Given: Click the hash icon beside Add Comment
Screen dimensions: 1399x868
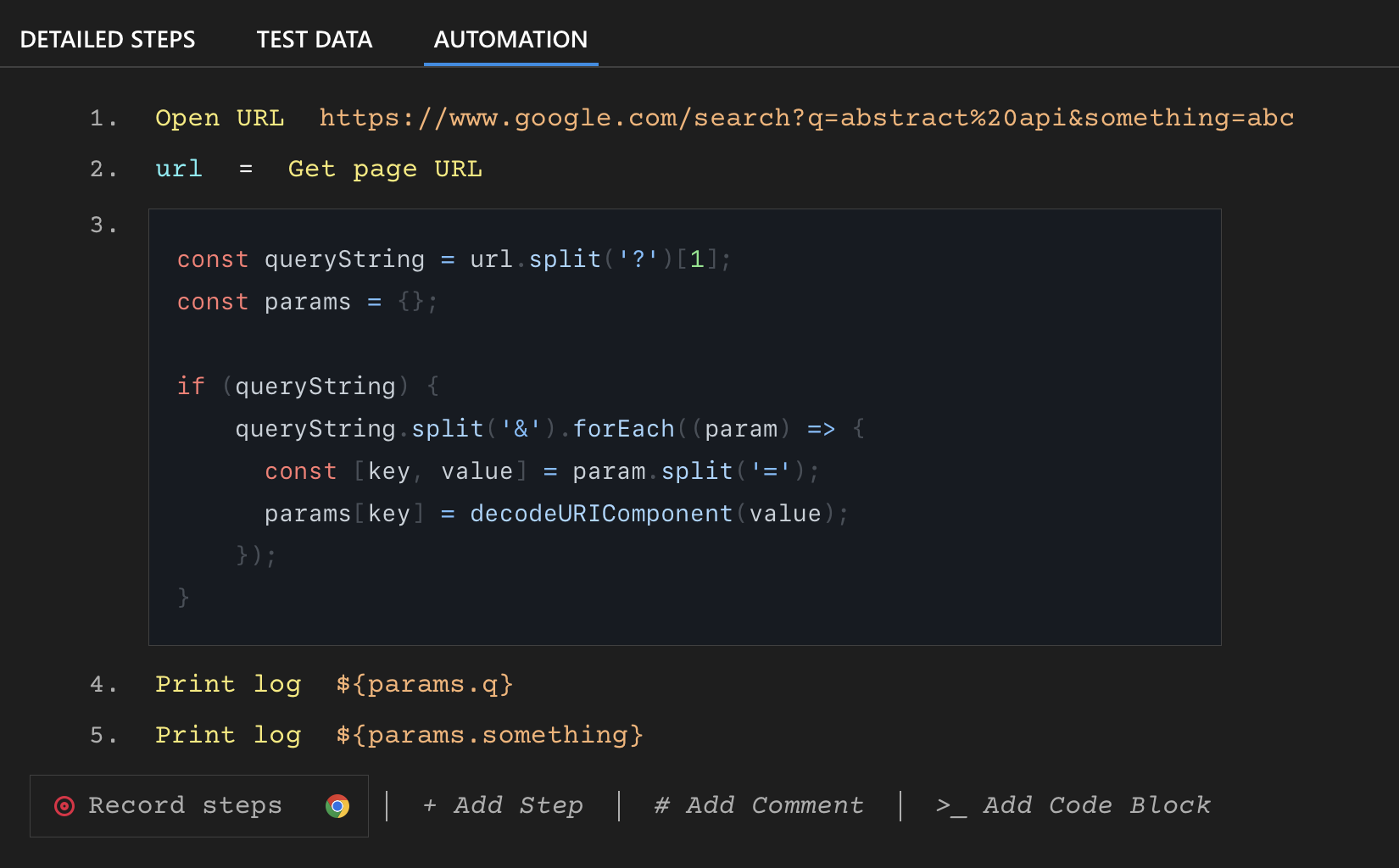Looking at the screenshot, I should tap(662, 806).
